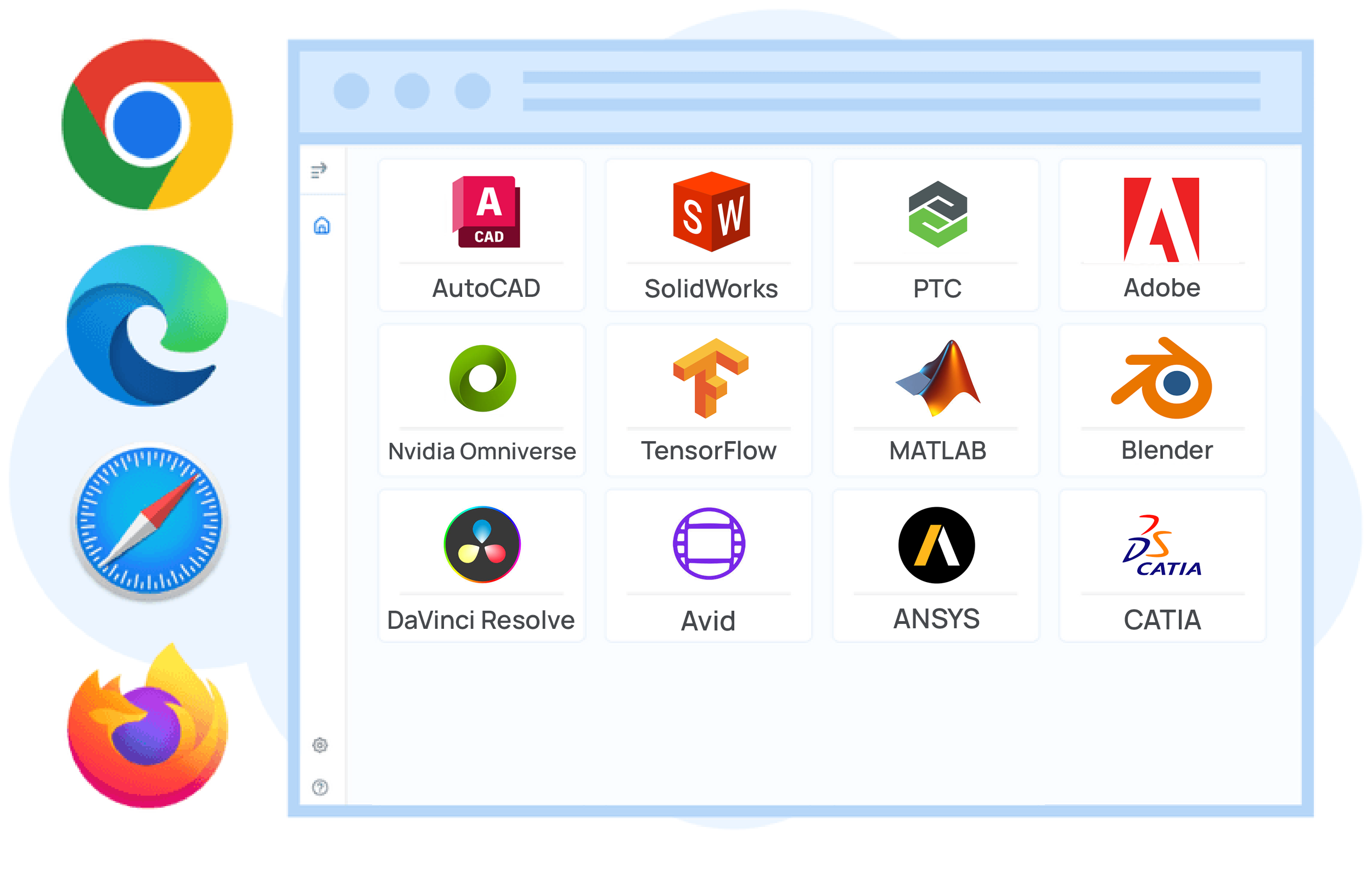
Task: Select the Microsoft Edge browser icon
Action: tap(148, 326)
